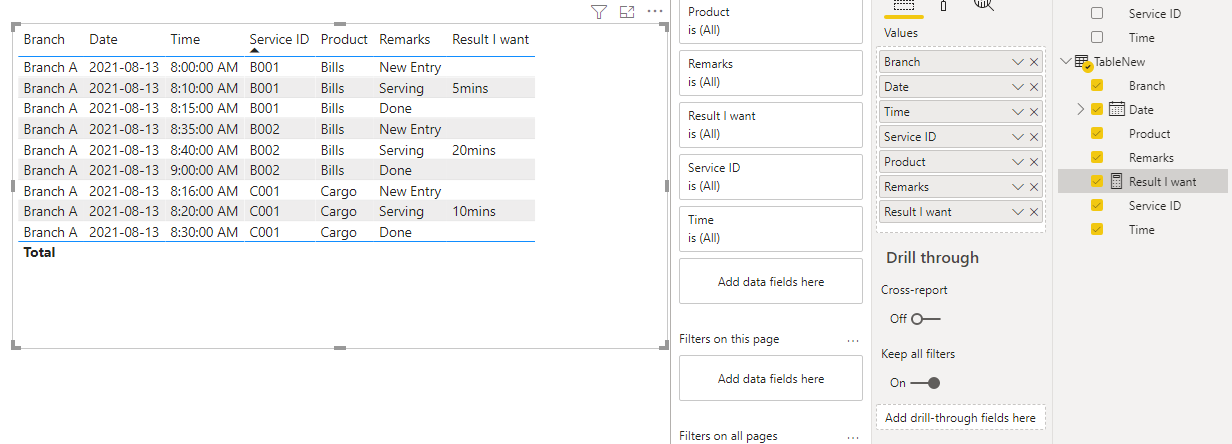1232x444 pixels.
Task: Remove Result I want from Values
Action: point(1034,212)
